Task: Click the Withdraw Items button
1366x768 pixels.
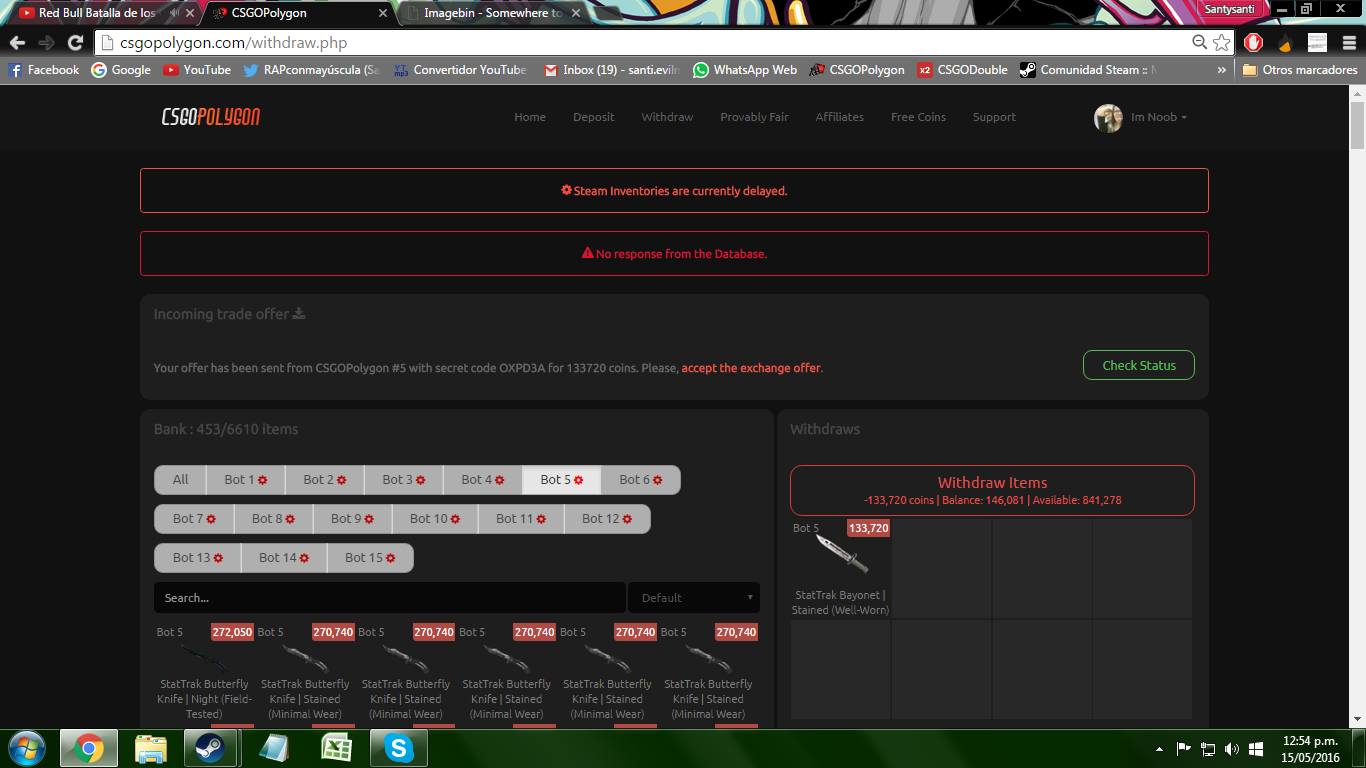Action: coord(992,490)
